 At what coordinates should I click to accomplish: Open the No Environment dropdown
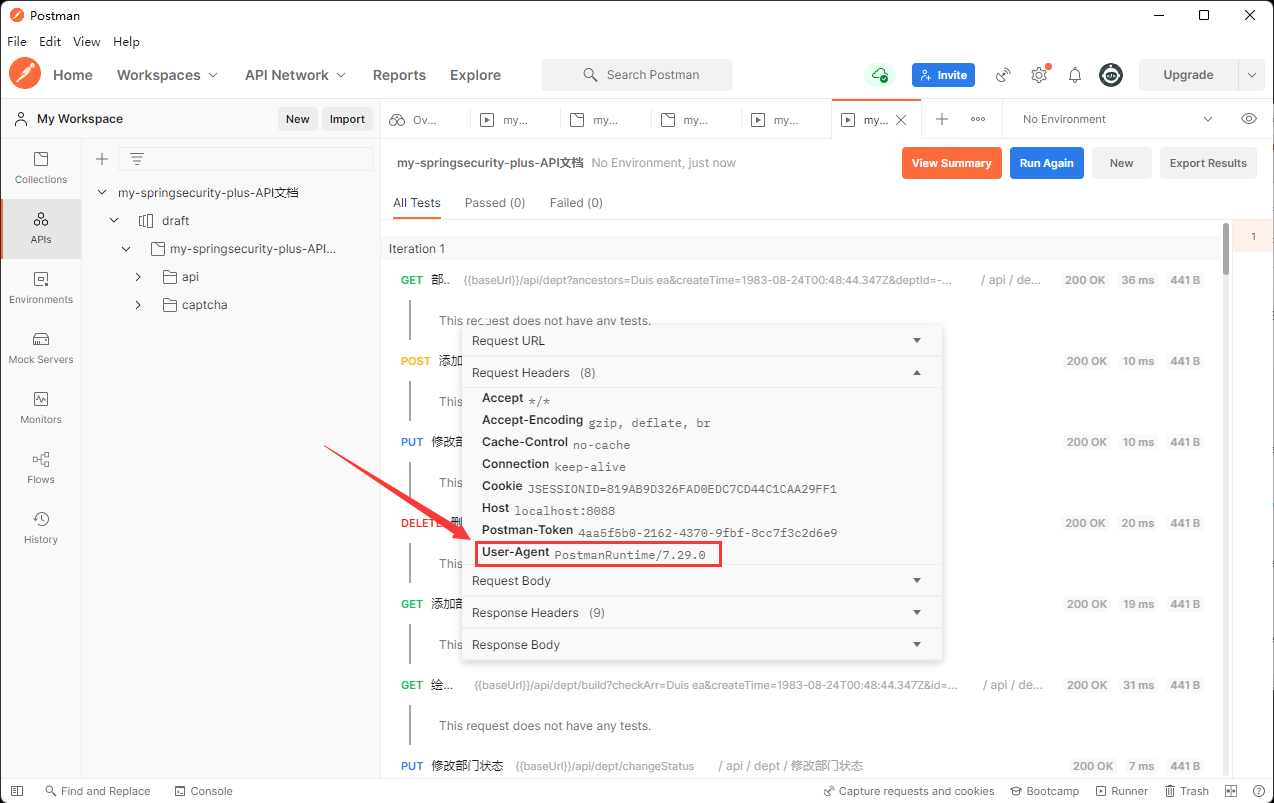click(x=1117, y=119)
